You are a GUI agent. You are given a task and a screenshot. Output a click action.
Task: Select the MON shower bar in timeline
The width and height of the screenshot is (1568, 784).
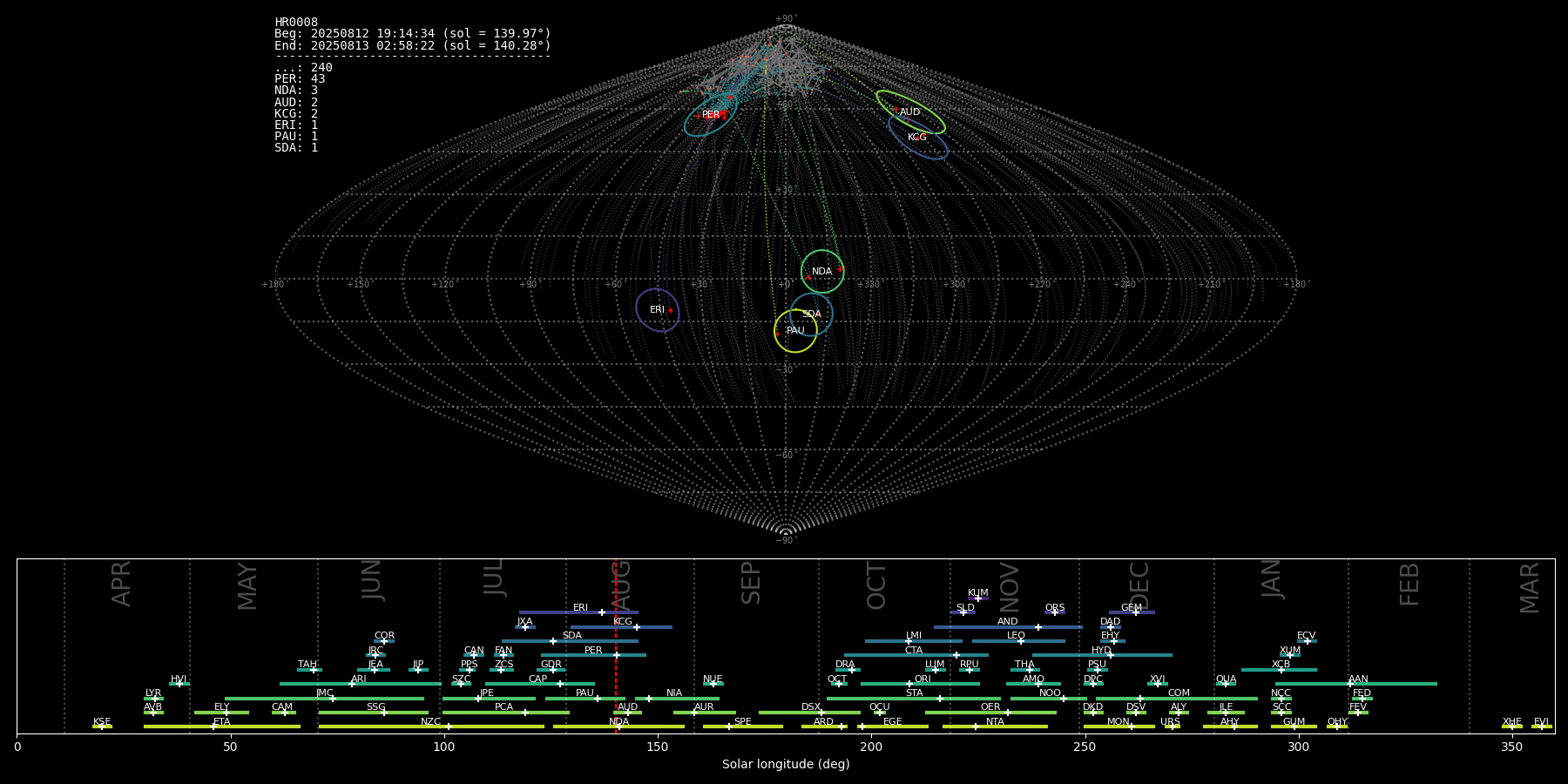click(x=1119, y=727)
